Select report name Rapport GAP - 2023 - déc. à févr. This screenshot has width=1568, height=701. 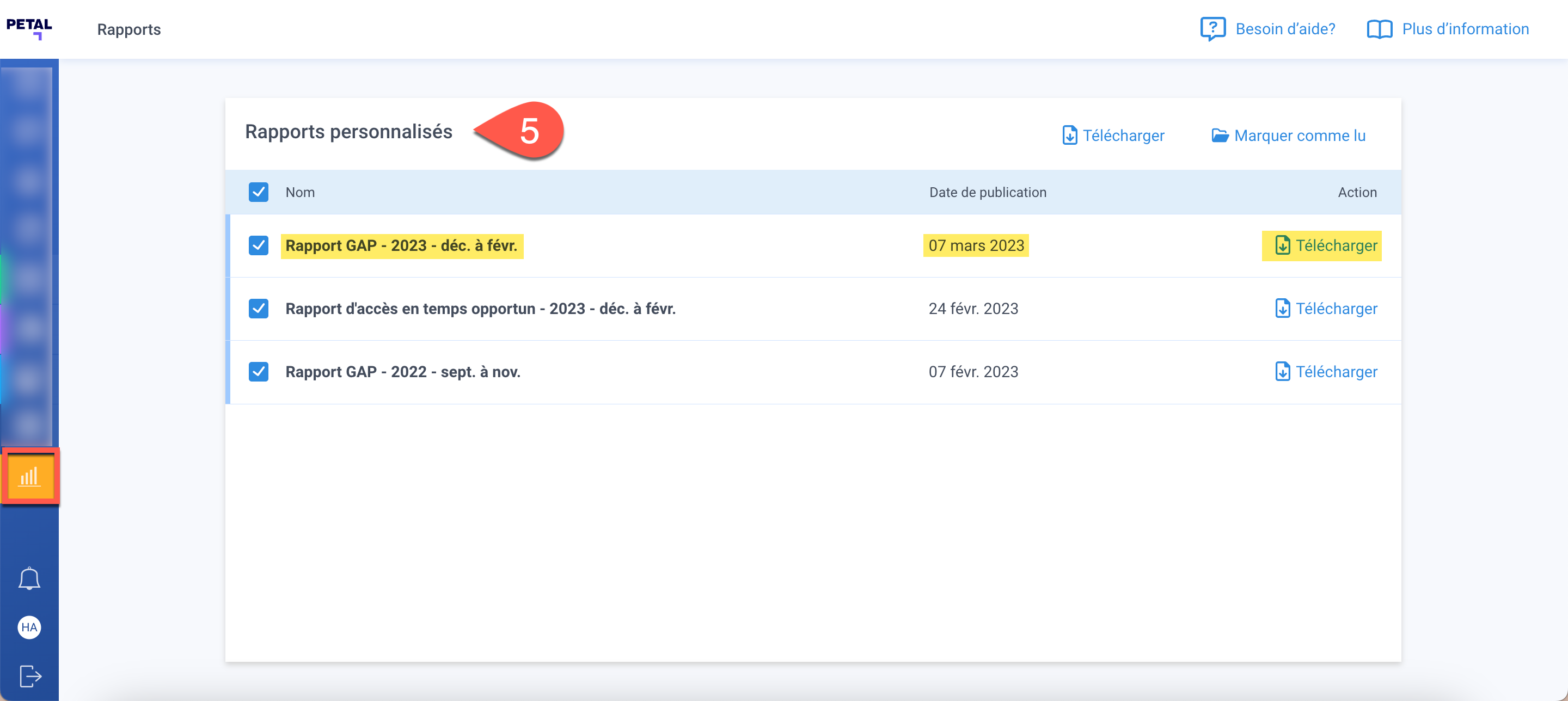click(x=401, y=245)
